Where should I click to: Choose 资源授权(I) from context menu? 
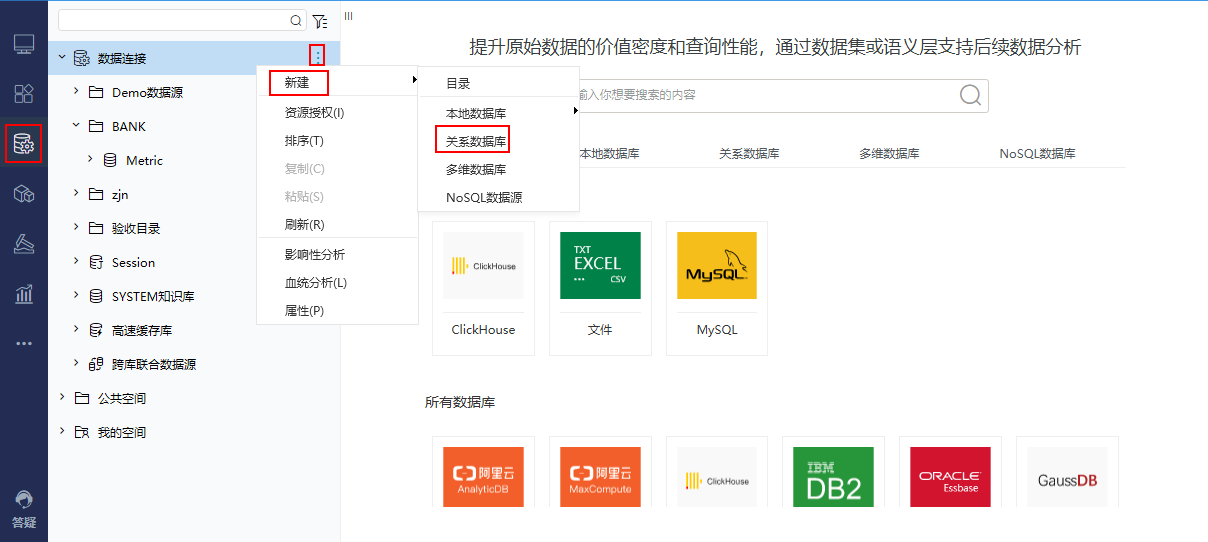pos(337,113)
